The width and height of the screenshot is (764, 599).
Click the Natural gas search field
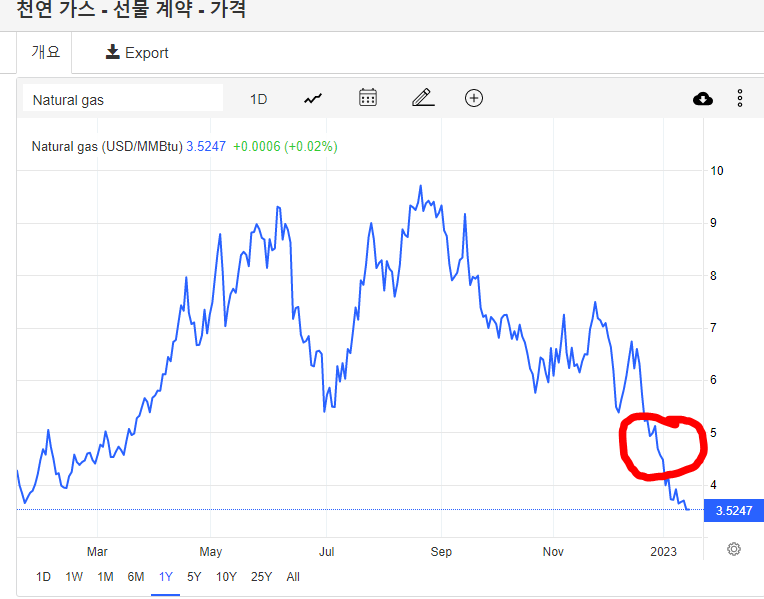pyautogui.click(x=123, y=98)
